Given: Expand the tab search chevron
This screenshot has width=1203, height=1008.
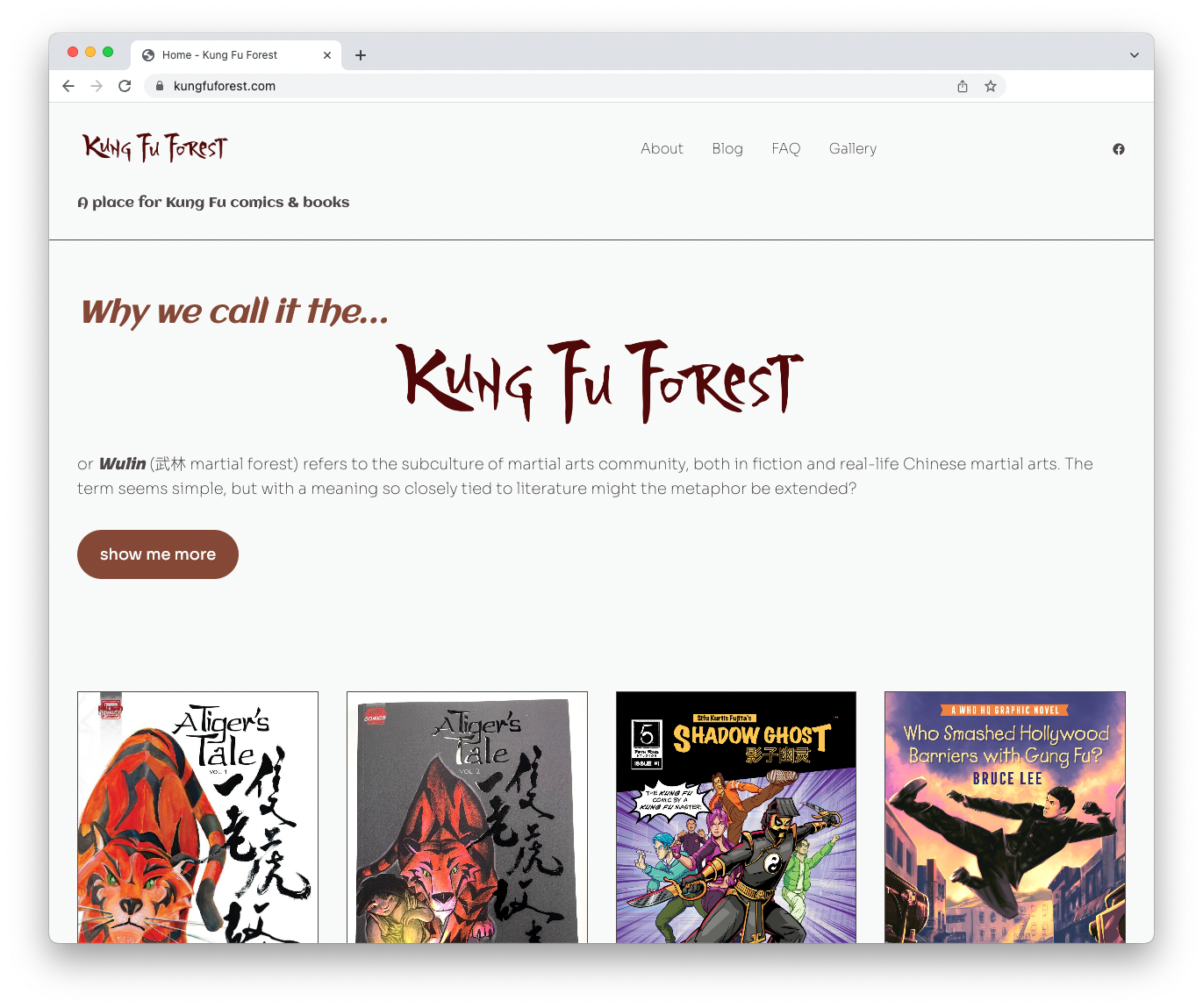Looking at the screenshot, I should [x=1134, y=55].
